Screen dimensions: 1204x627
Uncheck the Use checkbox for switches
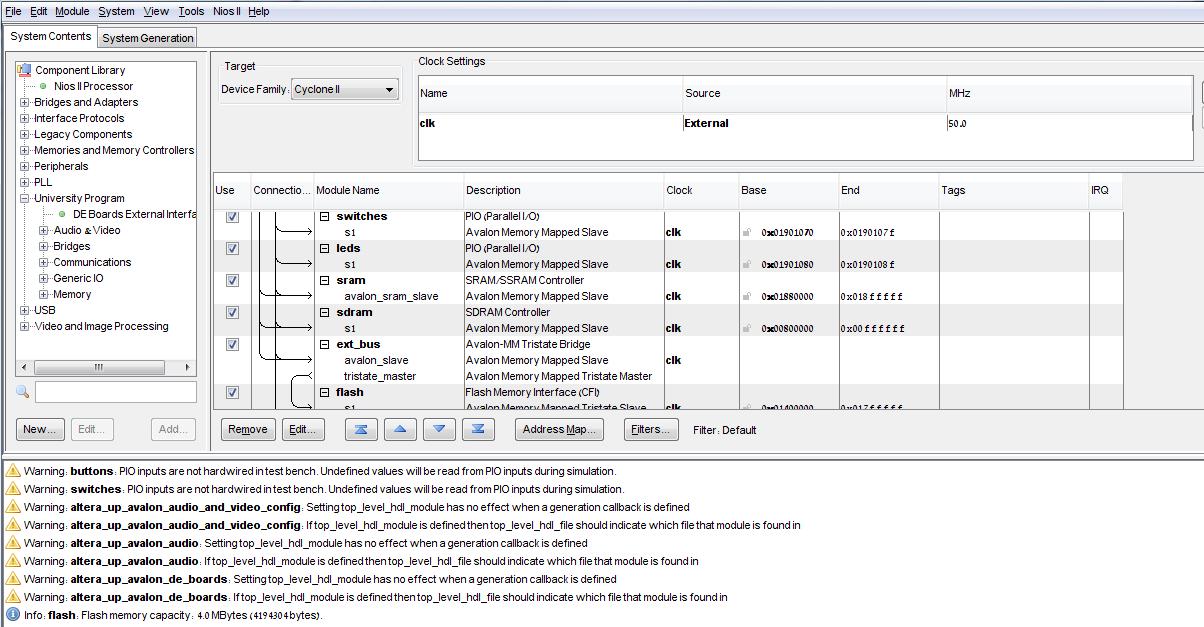point(232,217)
